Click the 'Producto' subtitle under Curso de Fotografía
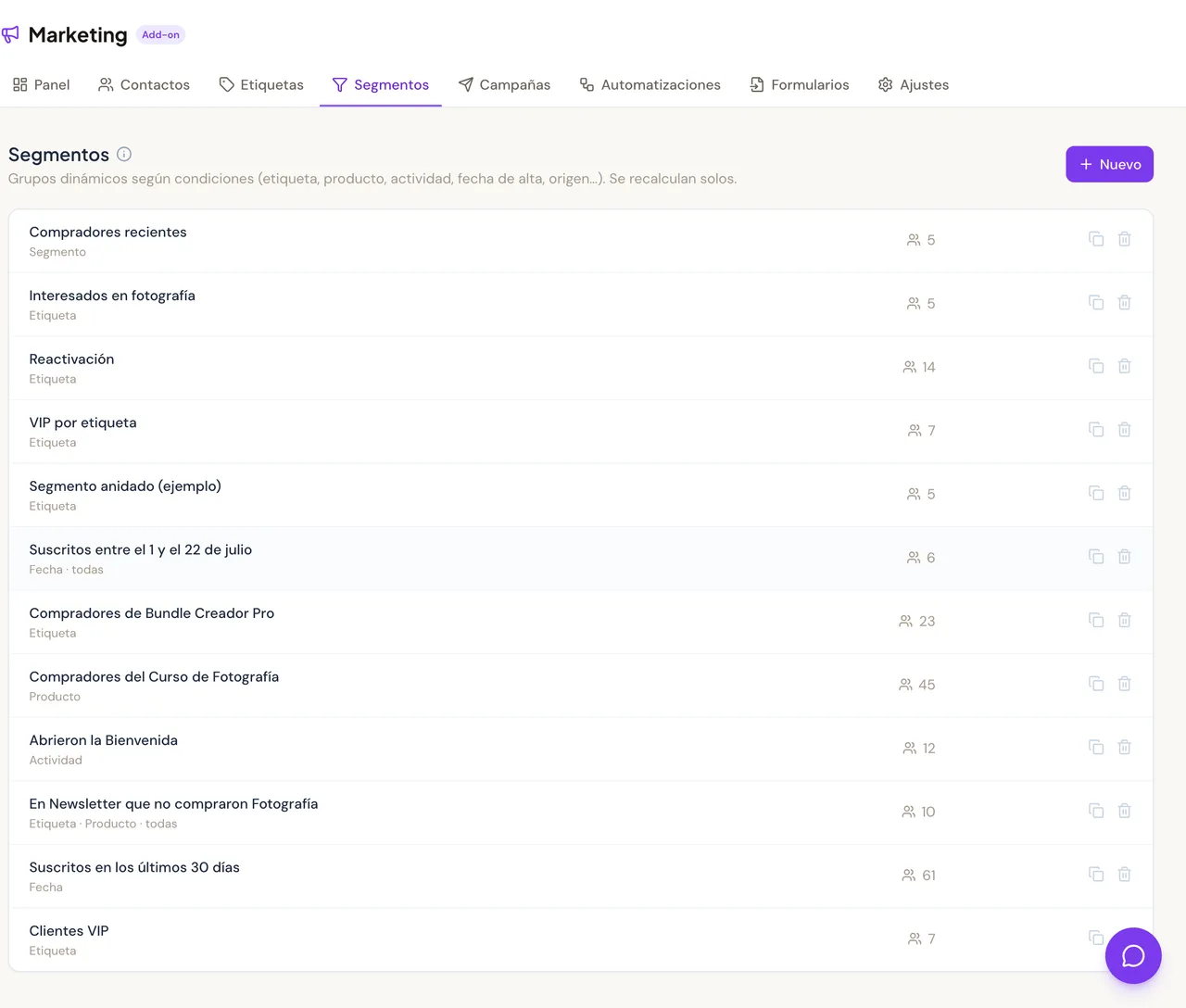Image resolution: width=1186 pixels, height=1008 pixels. coord(55,697)
